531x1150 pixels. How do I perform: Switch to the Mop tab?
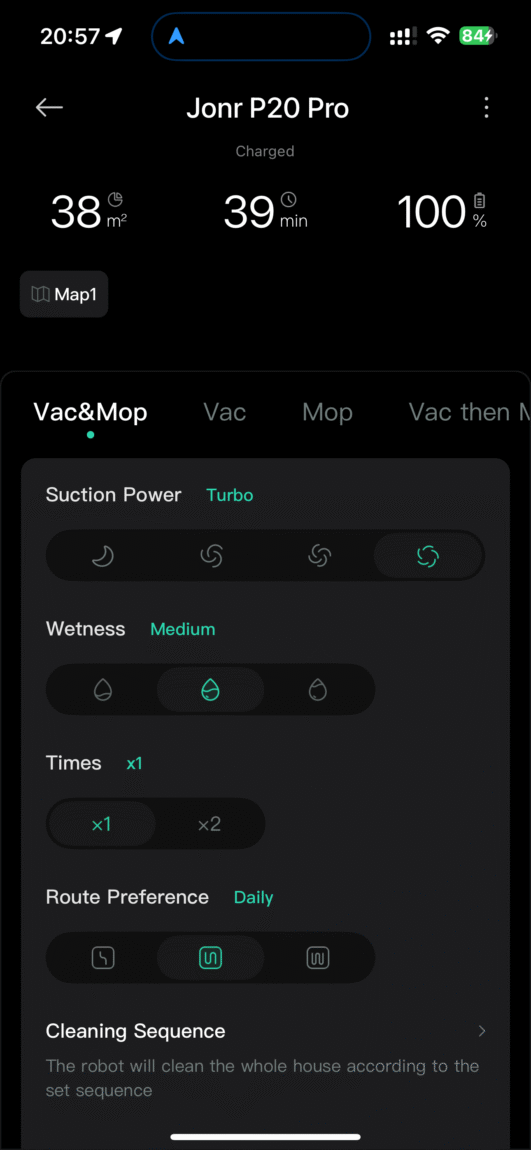[x=327, y=412]
